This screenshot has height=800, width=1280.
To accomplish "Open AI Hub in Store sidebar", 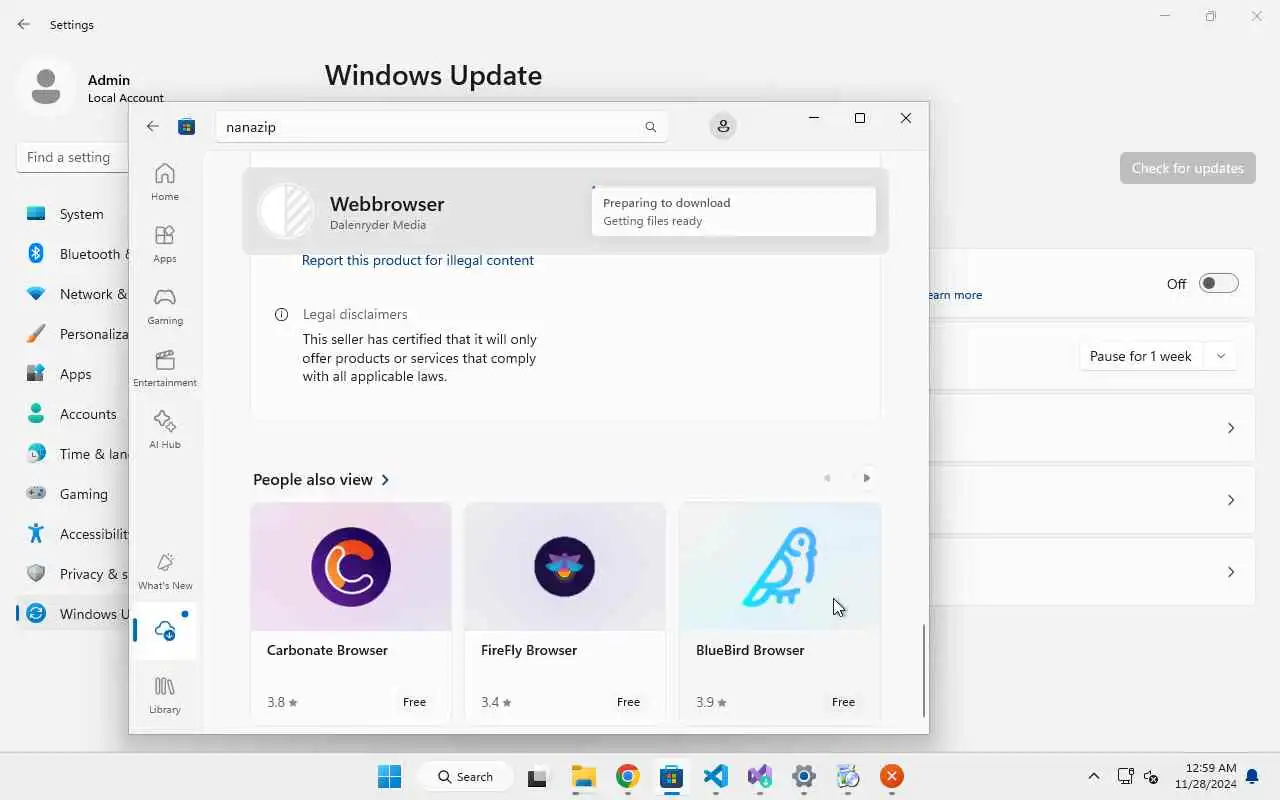I will pos(165,430).
